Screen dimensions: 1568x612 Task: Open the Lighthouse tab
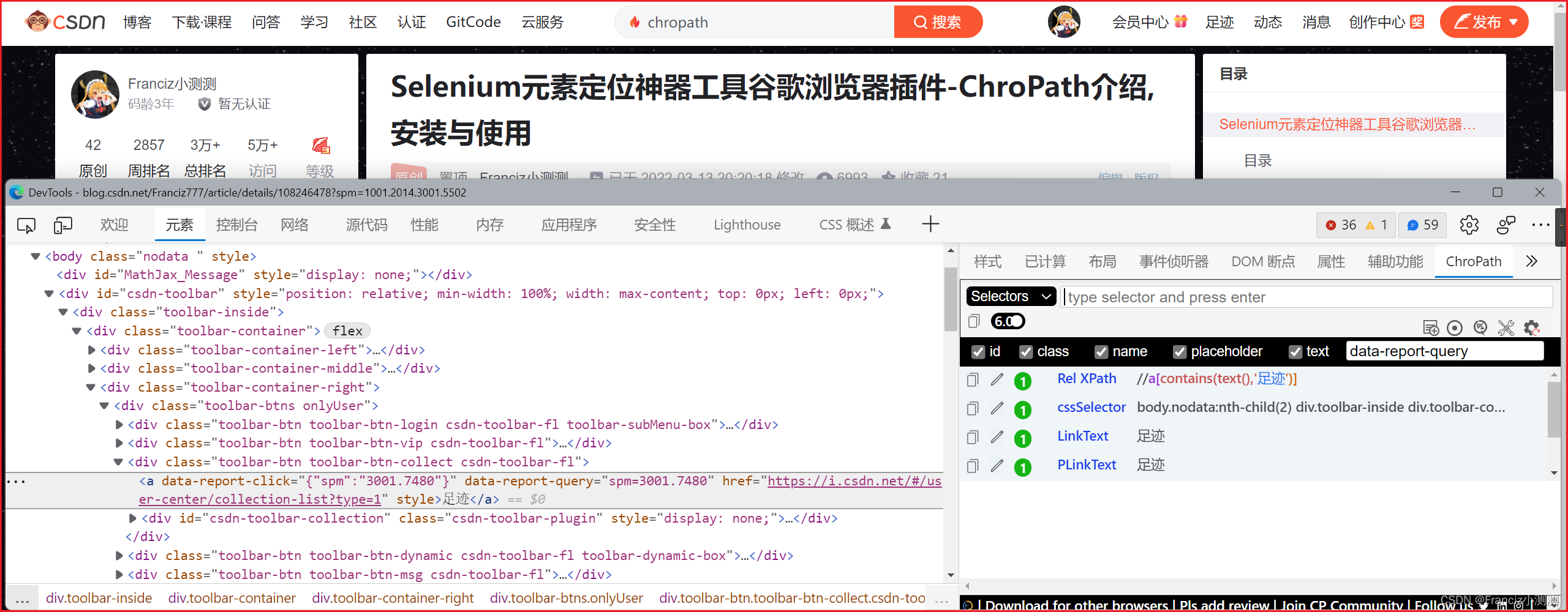tap(747, 225)
